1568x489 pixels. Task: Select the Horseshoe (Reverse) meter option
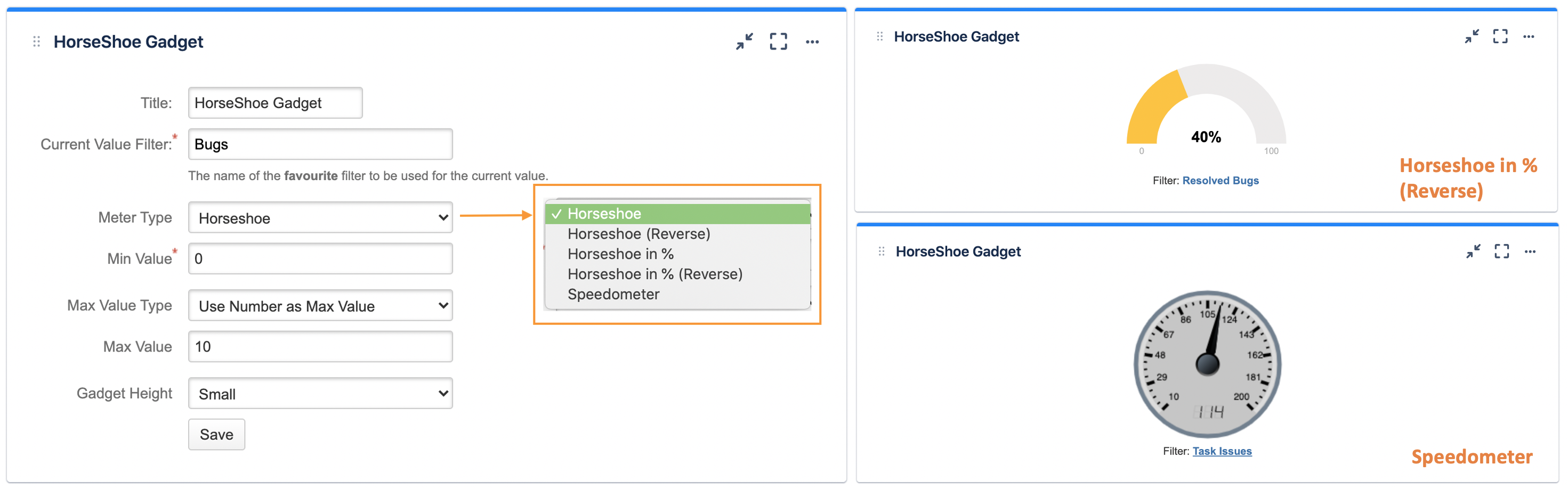[x=638, y=233]
